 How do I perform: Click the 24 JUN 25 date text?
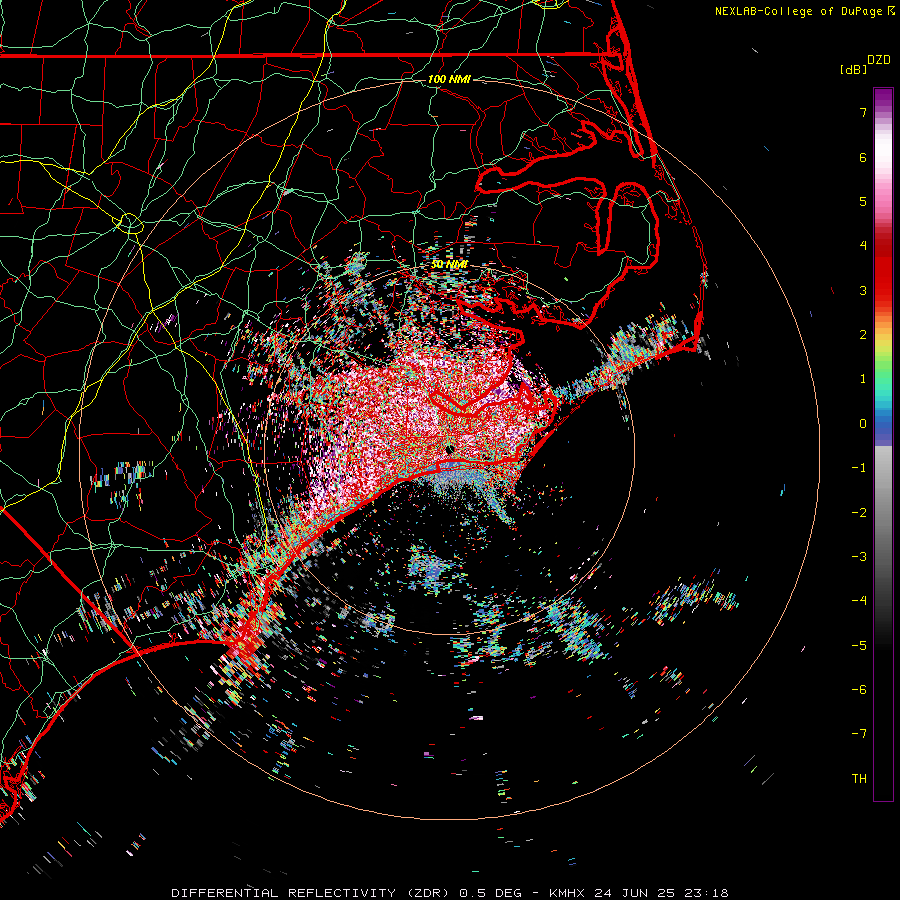coord(633,893)
